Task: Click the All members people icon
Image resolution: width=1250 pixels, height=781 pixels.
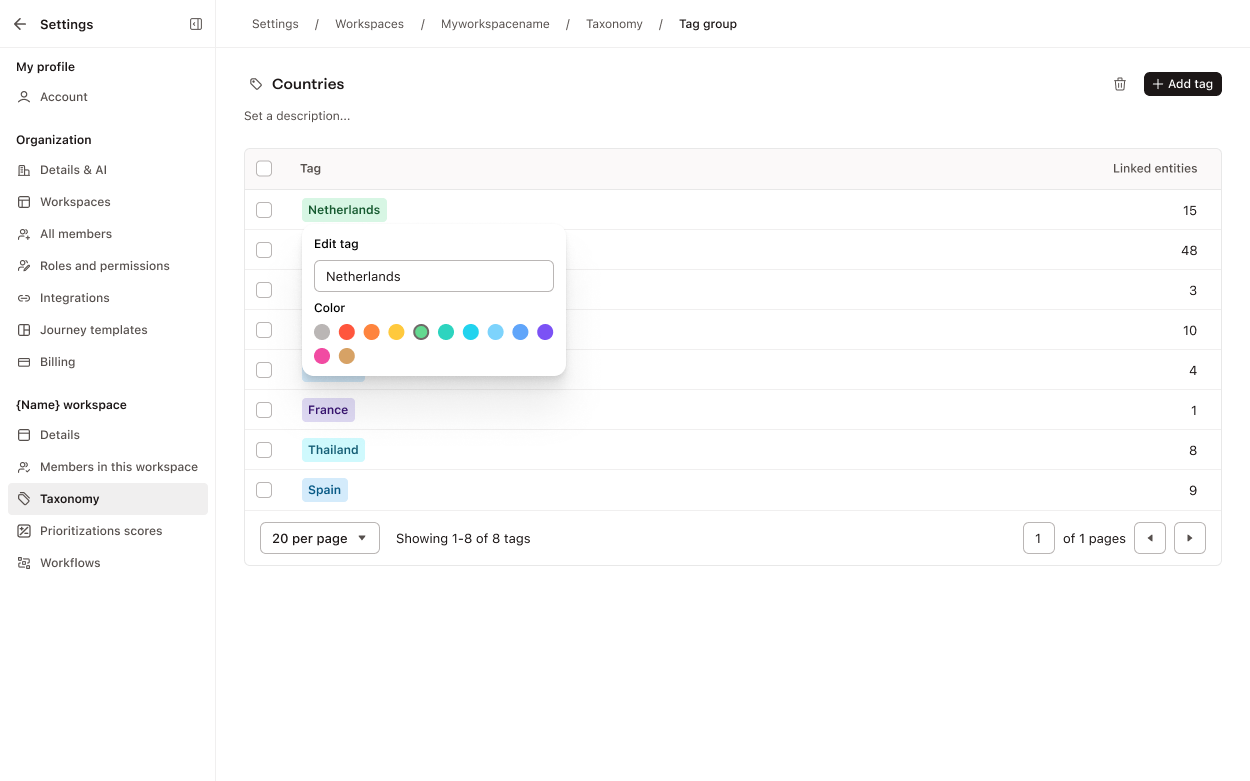Action: (24, 234)
